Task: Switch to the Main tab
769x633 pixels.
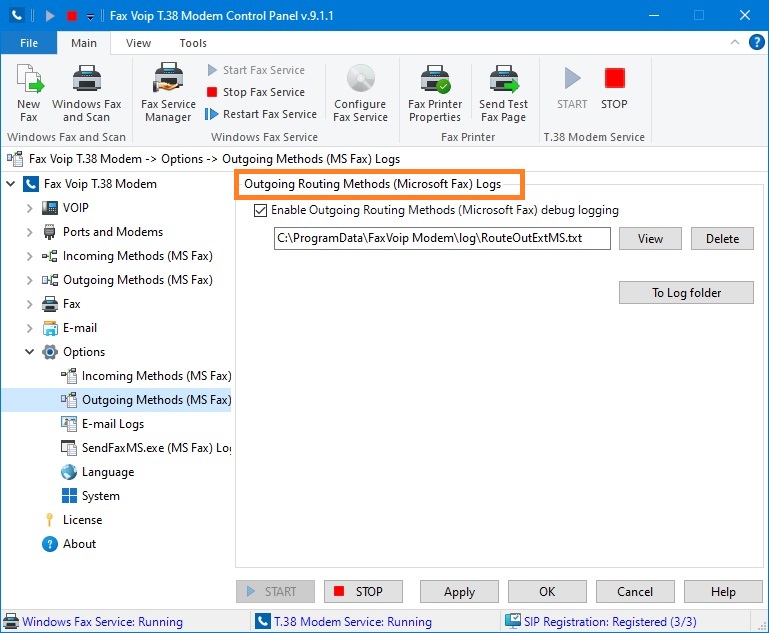Action: coord(84,43)
